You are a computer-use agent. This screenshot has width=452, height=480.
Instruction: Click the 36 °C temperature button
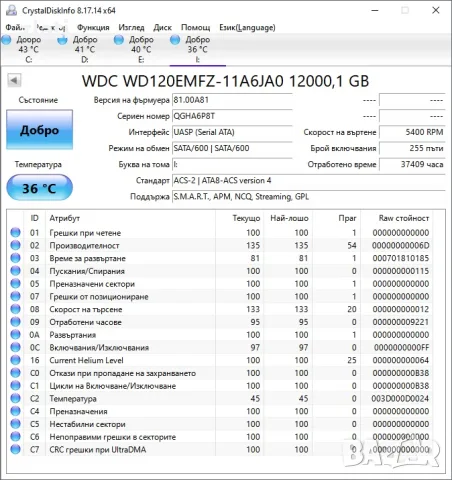tap(40, 188)
